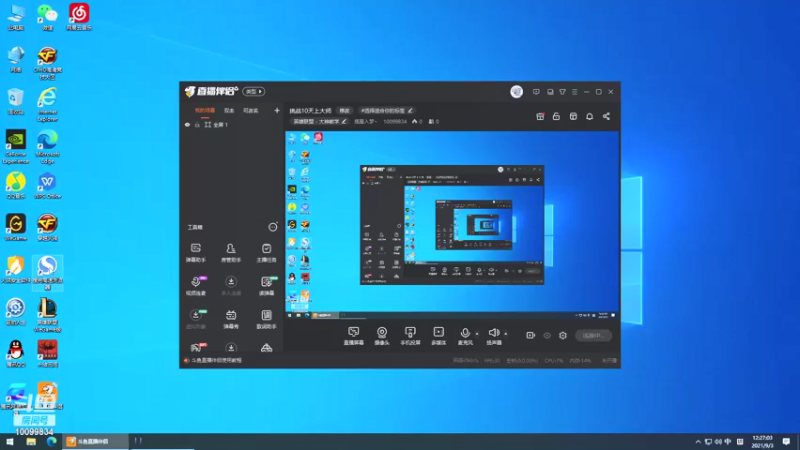Image resolution: width=800 pixels, height=450 pixels.
Task: Open the Windows Start menu
Action: [x=10, y=441]
